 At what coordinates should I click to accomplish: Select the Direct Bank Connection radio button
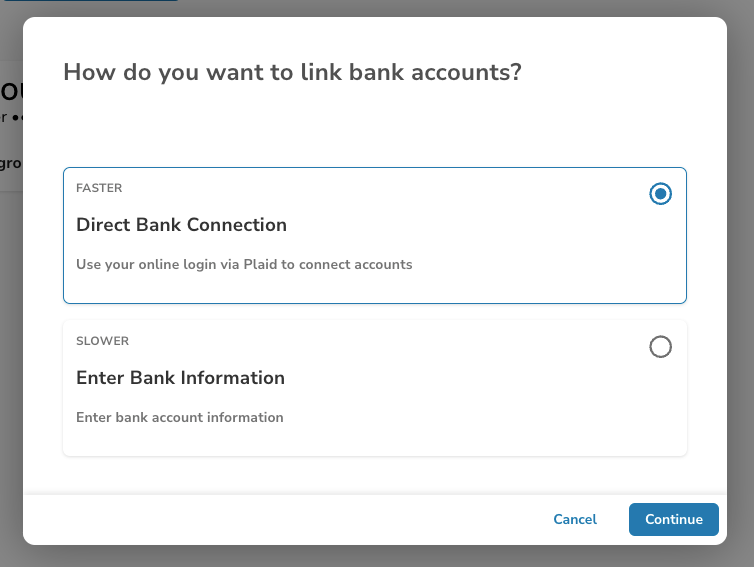pos(660,194)
